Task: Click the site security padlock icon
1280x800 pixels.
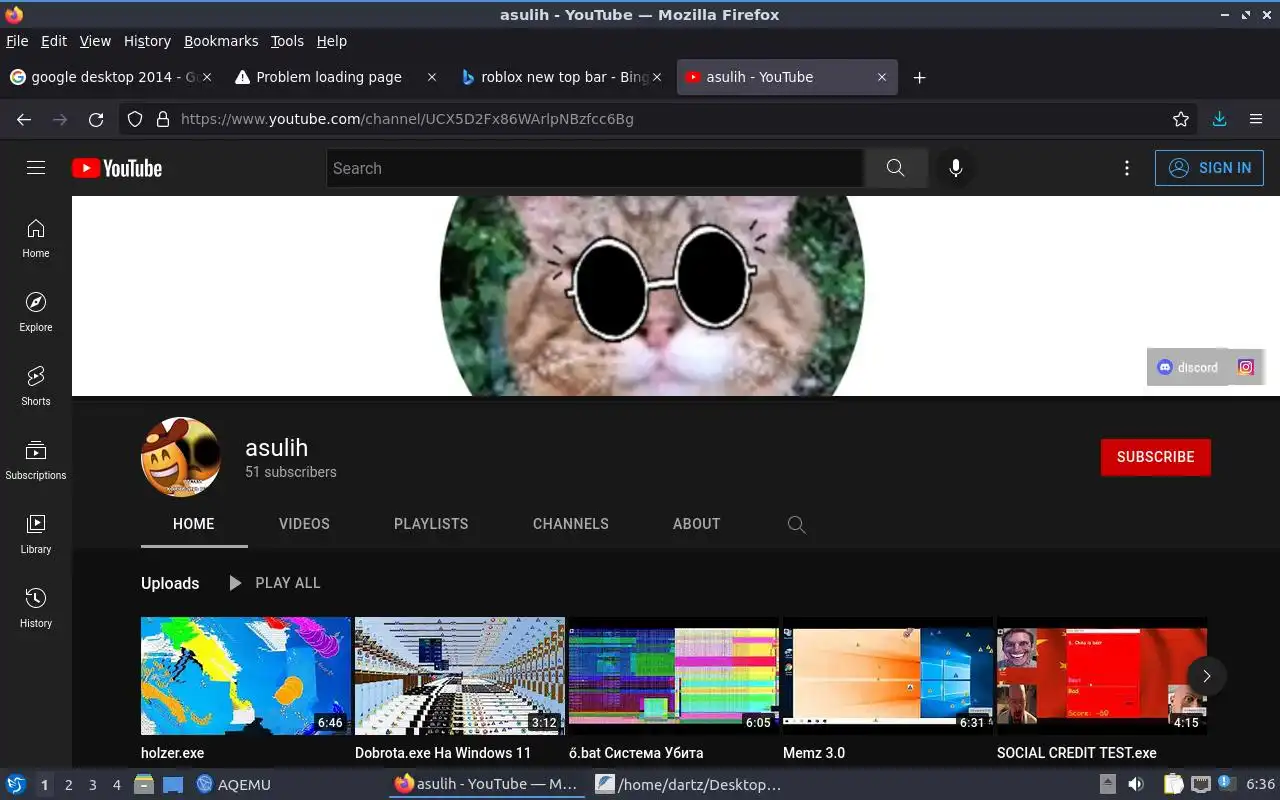Action: coord(163,119)
